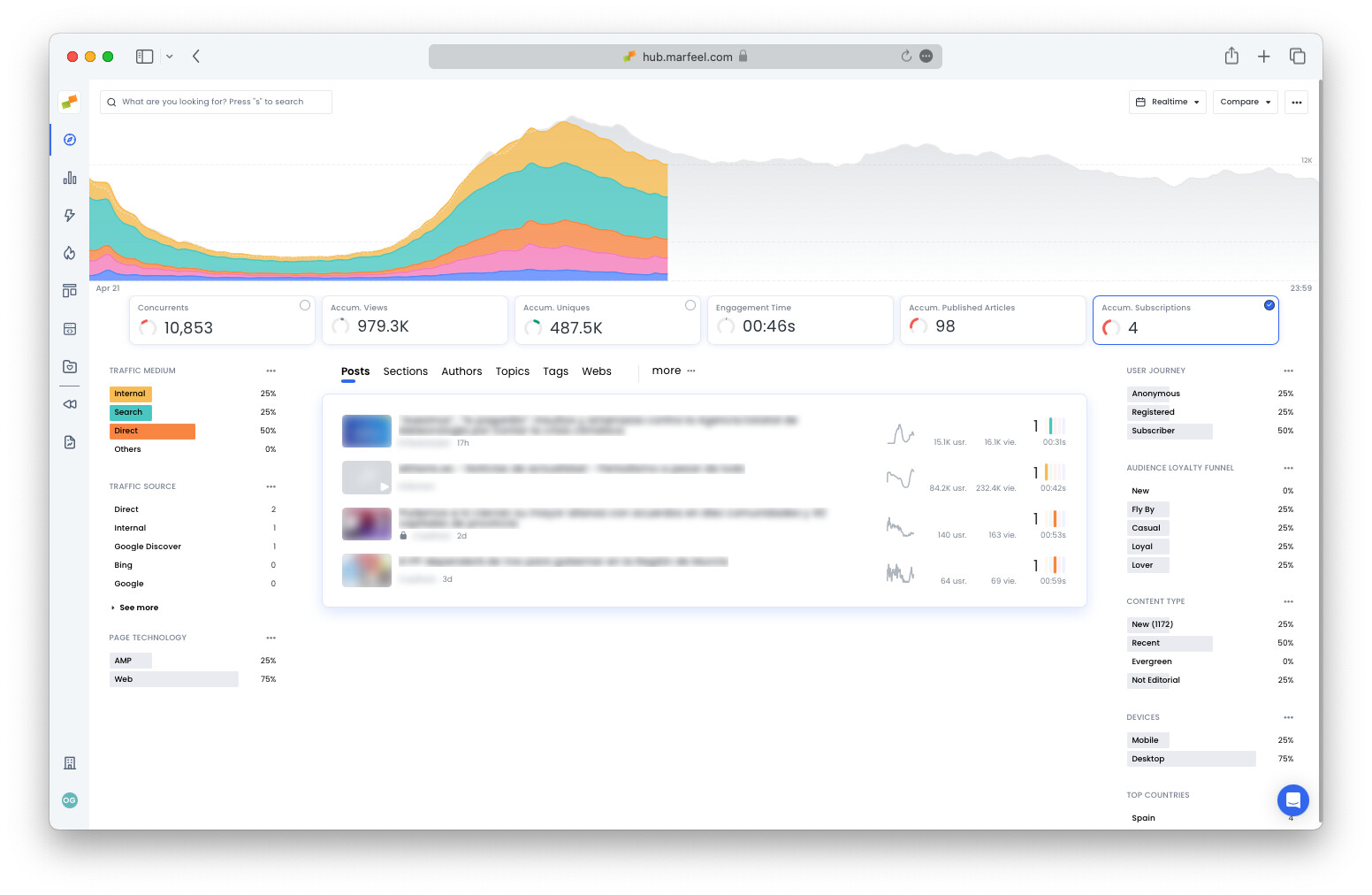Expand the Compare dropdown
This screenshot has height=895, width=1372.
pos(1245,102)
